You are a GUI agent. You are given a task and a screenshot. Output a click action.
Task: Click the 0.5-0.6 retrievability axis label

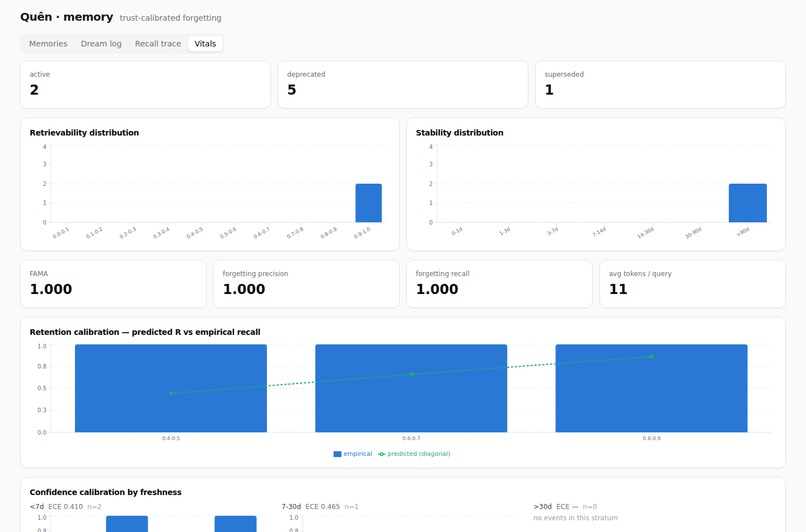(228, 233)
